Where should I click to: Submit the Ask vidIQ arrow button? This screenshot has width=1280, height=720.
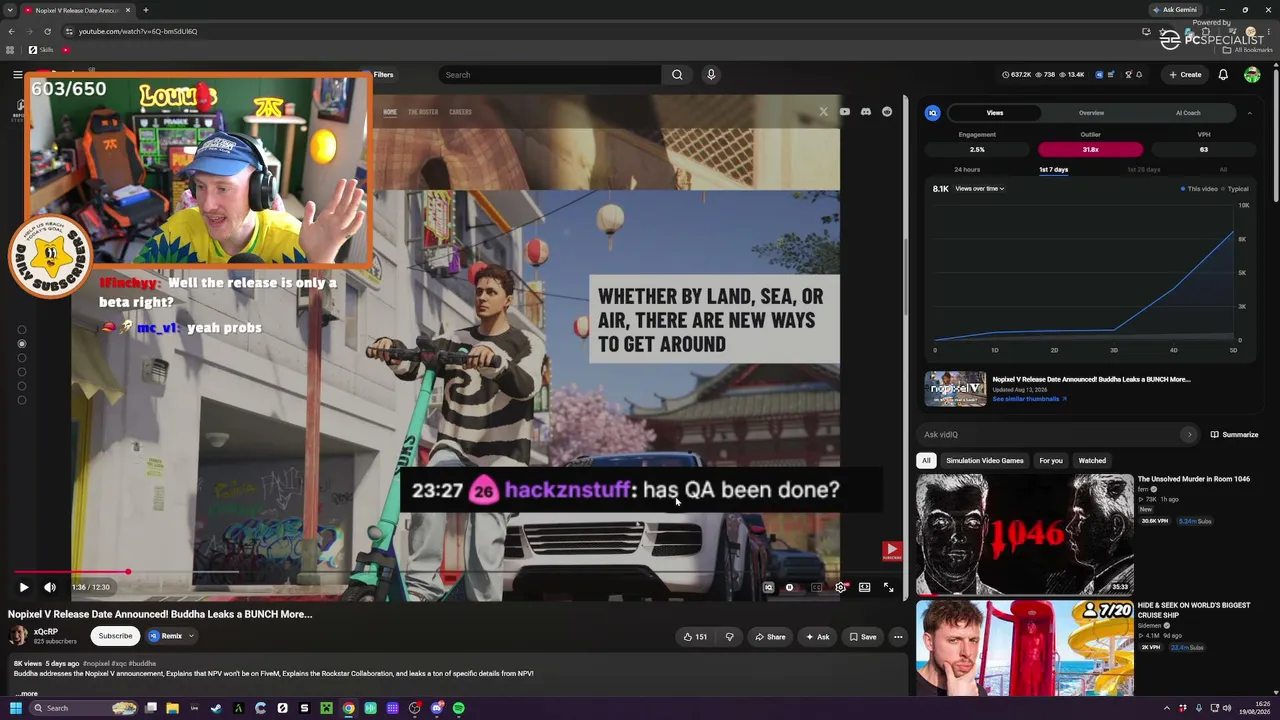[1189, 435]
